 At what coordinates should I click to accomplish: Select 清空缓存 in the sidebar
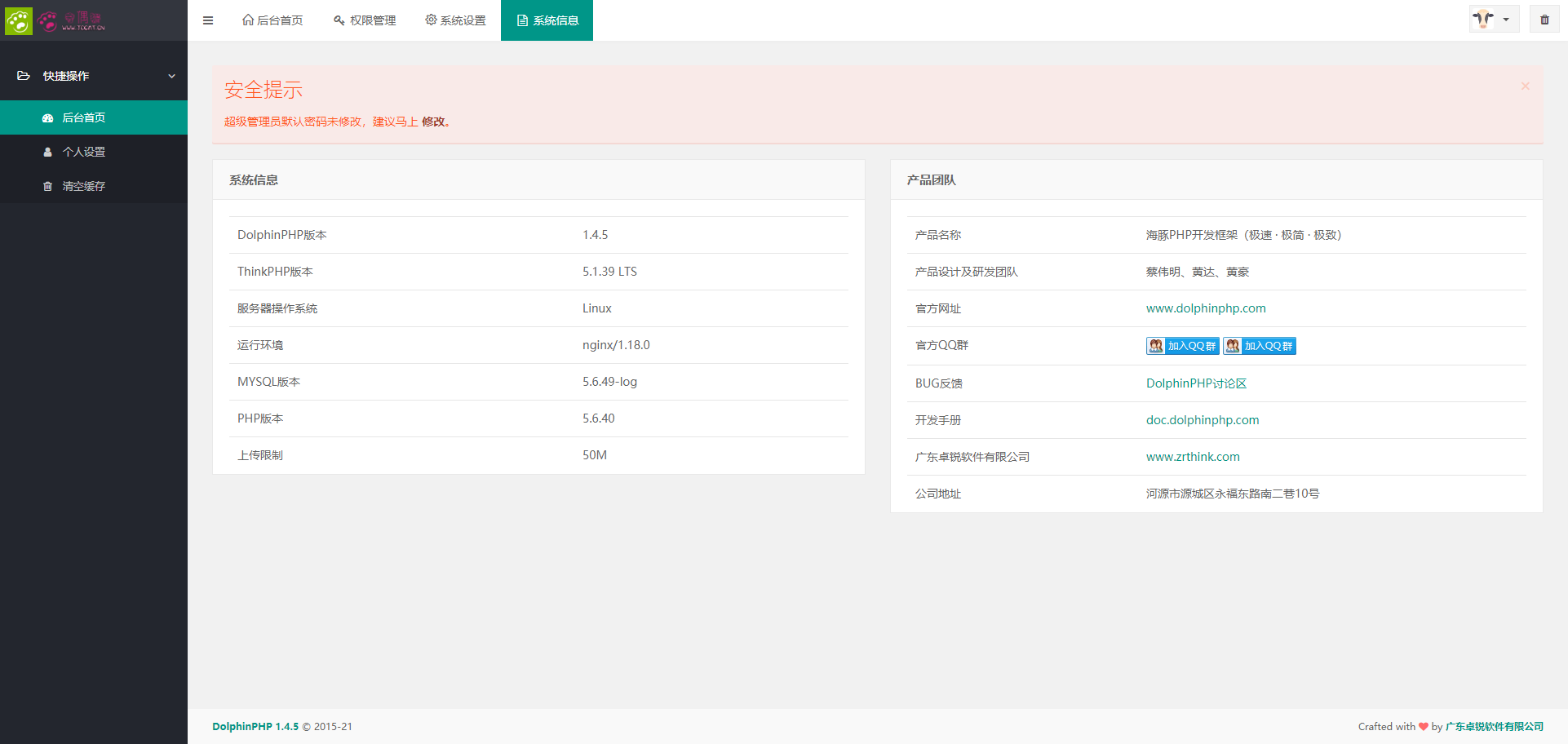94,186
